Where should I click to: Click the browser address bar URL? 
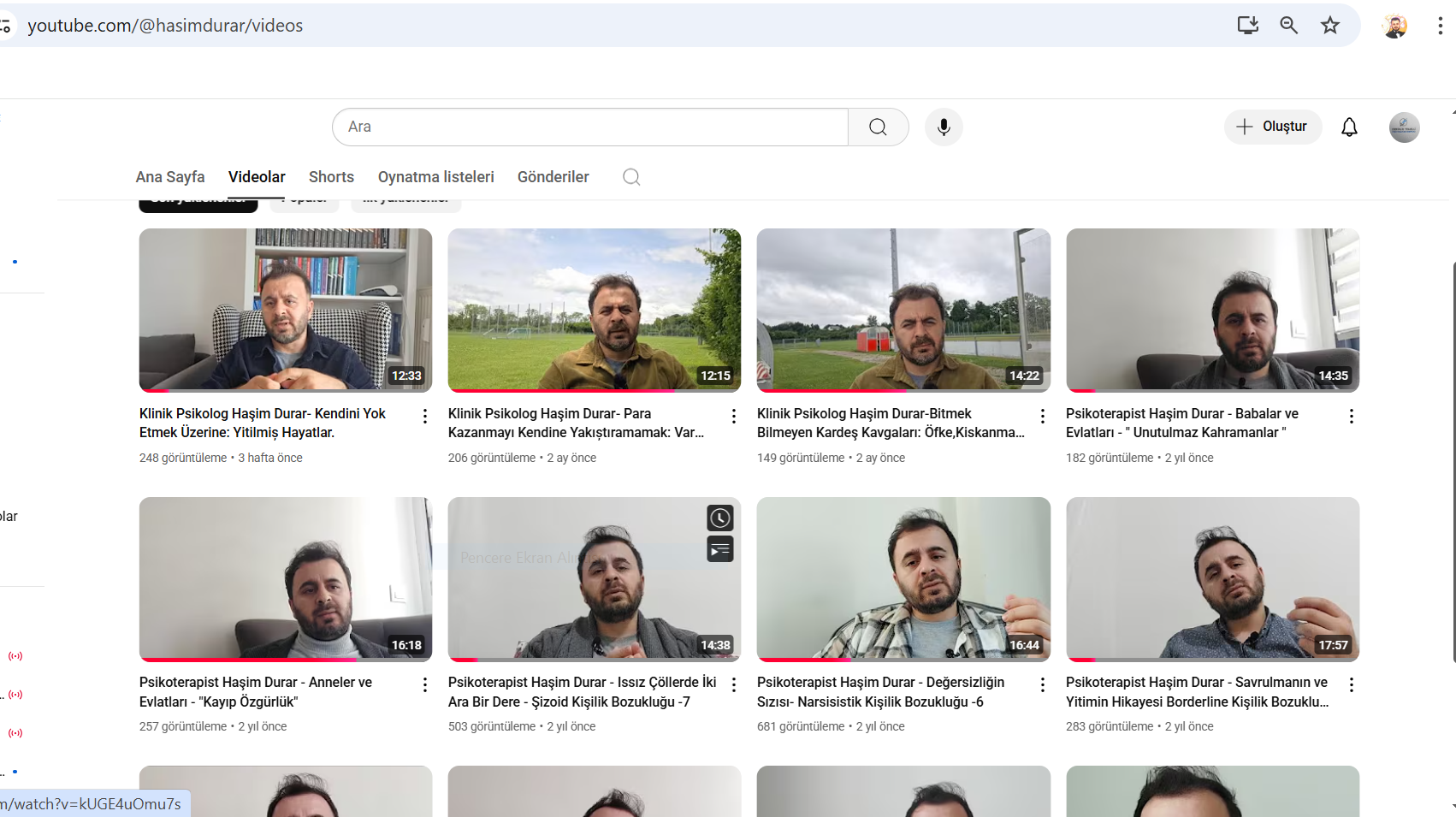(x=165, y=26)
